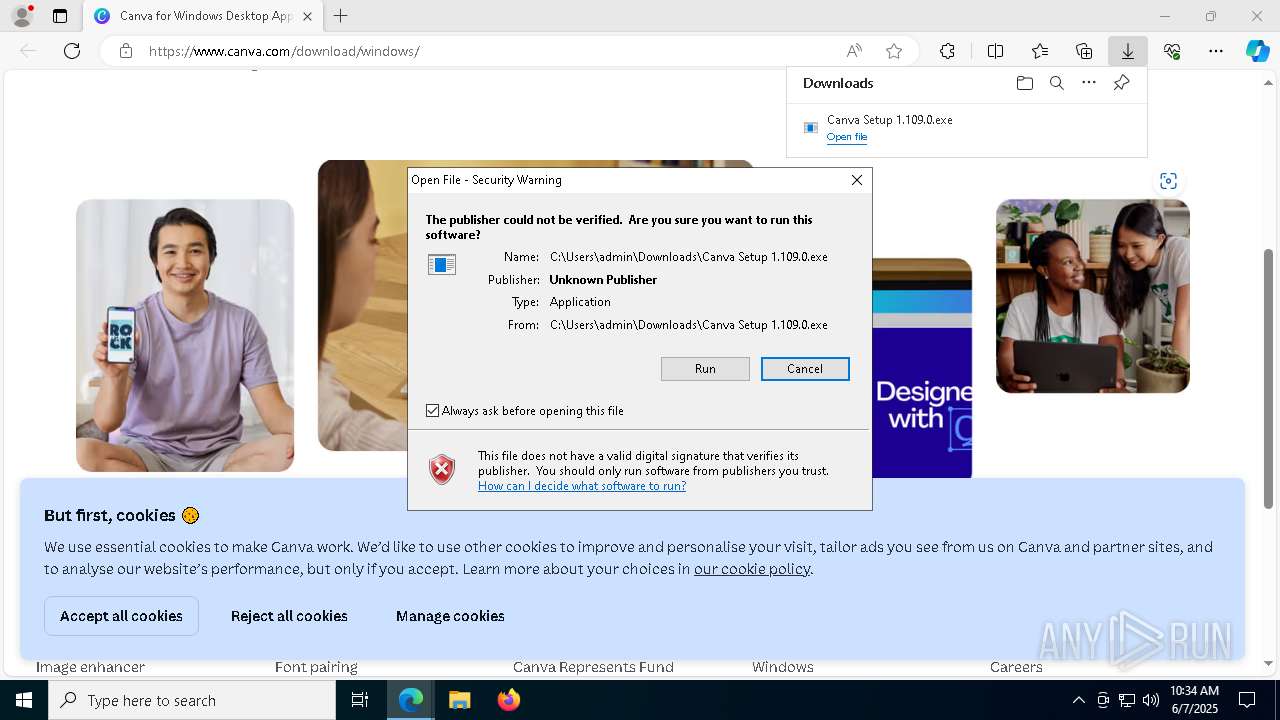Click the visual search icon on image
Image resolution: width=1280 pixels, height=720 pixels.
click(x=1168, y=181)
